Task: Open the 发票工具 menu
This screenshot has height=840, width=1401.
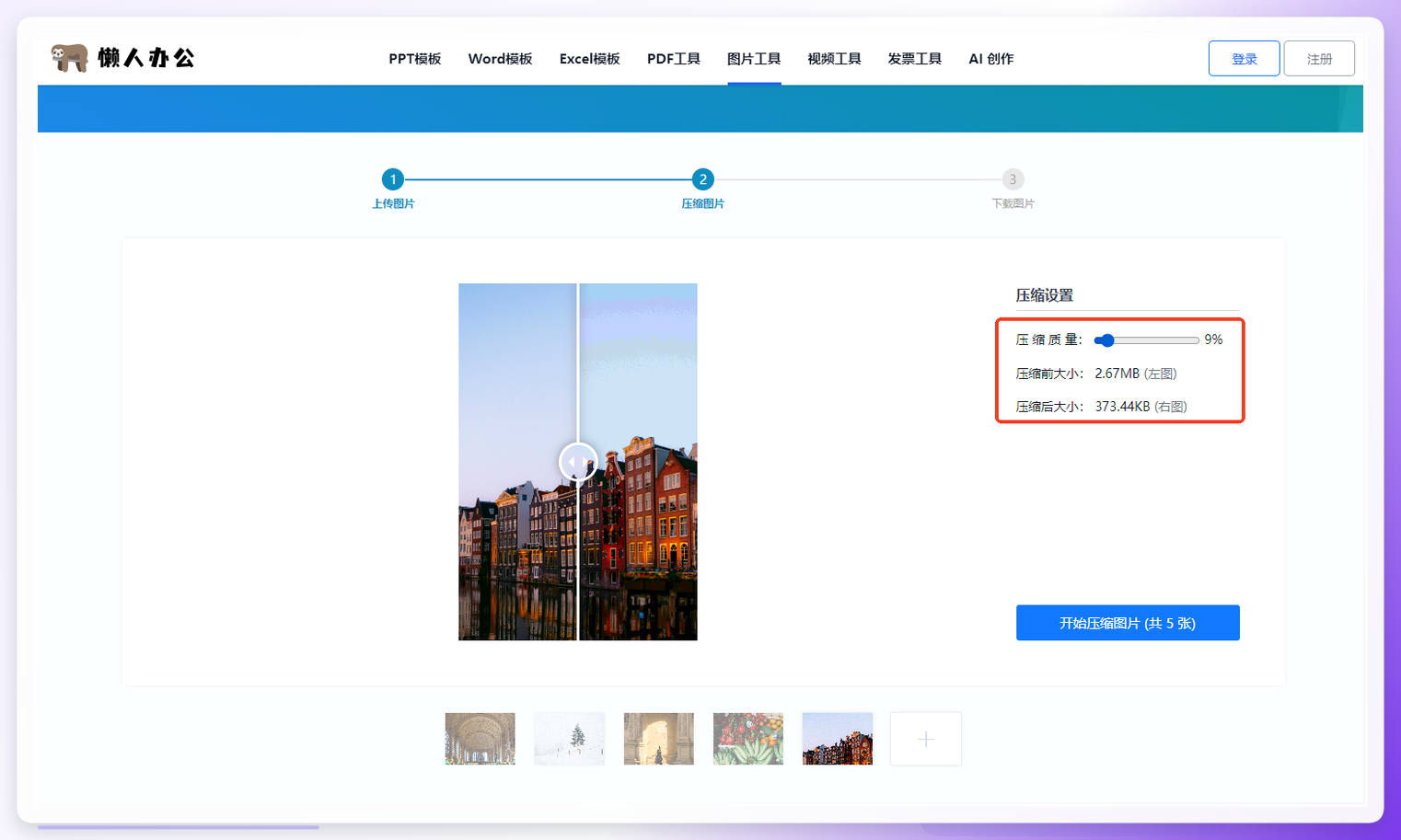Action: [x=914, y=59]
